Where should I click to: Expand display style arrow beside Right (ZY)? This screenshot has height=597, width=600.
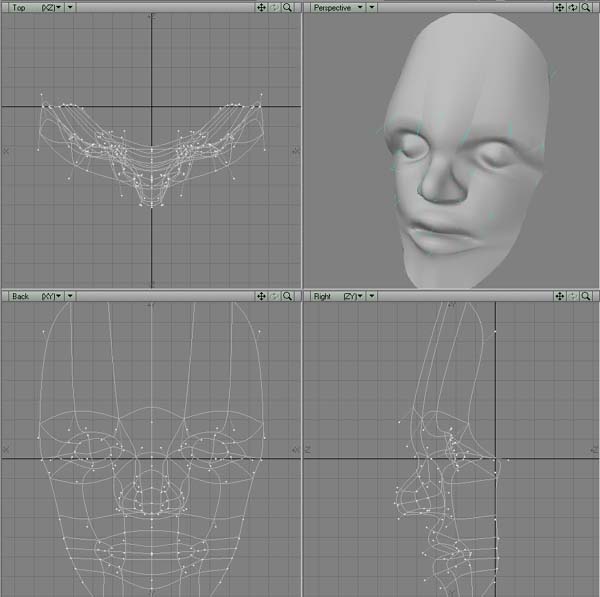(x=372, y=296)
